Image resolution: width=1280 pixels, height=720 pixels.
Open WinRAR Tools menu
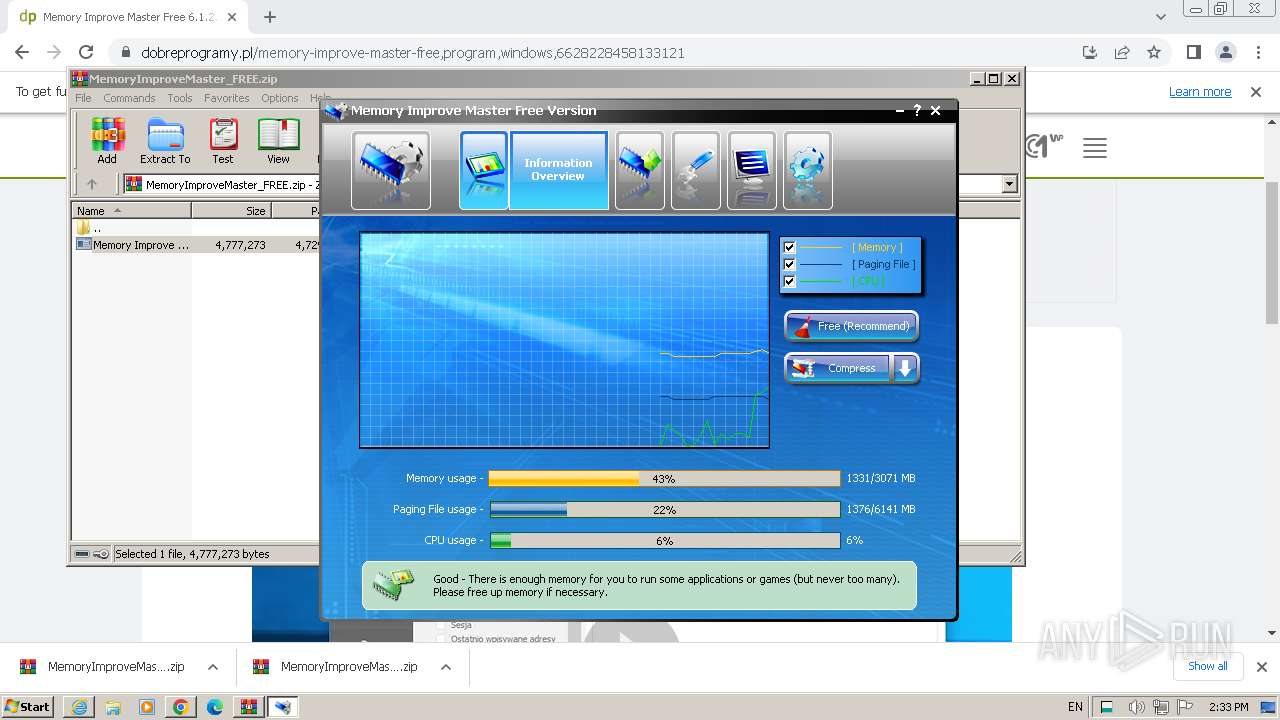click(180, 98)
